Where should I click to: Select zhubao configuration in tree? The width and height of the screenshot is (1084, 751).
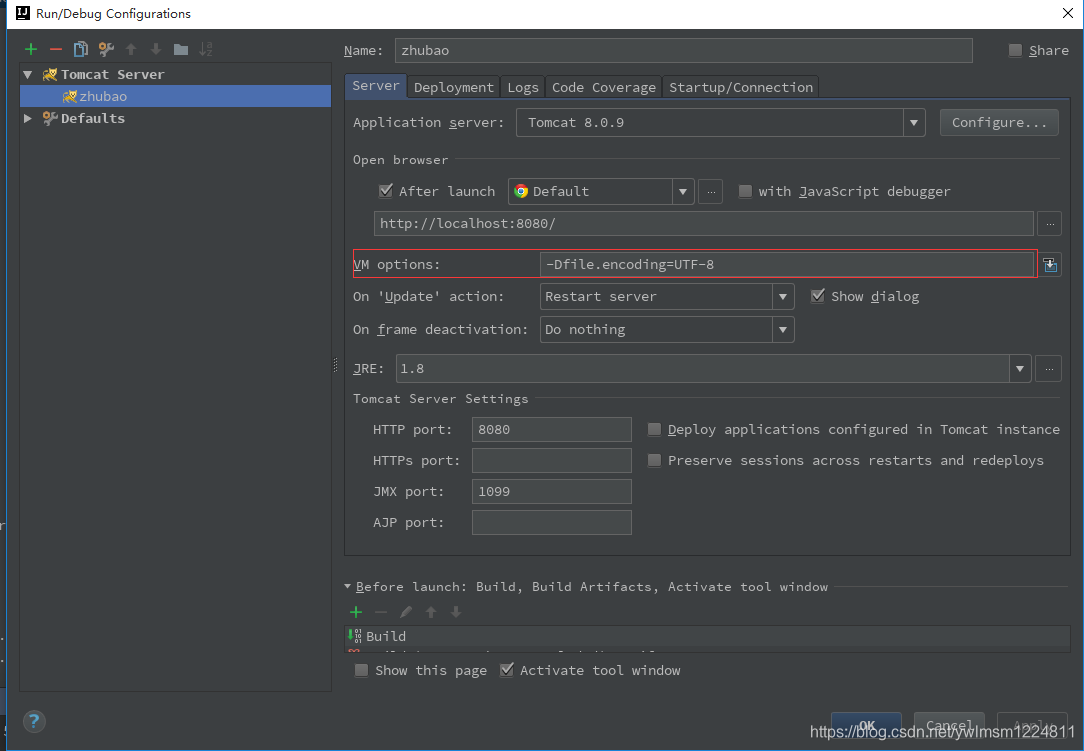[x=176, y=96]
